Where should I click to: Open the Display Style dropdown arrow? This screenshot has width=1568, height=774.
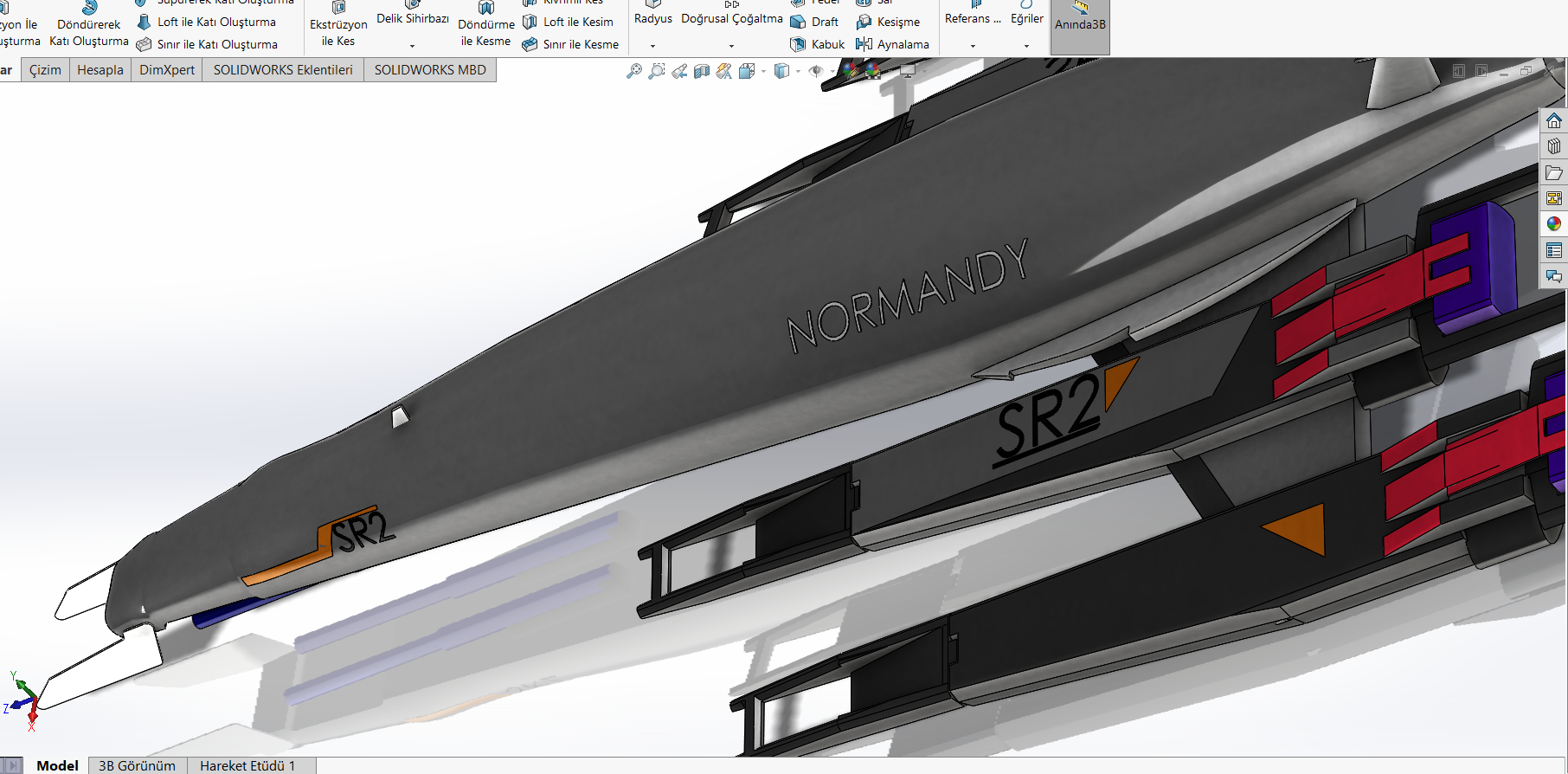click(798, 72)
